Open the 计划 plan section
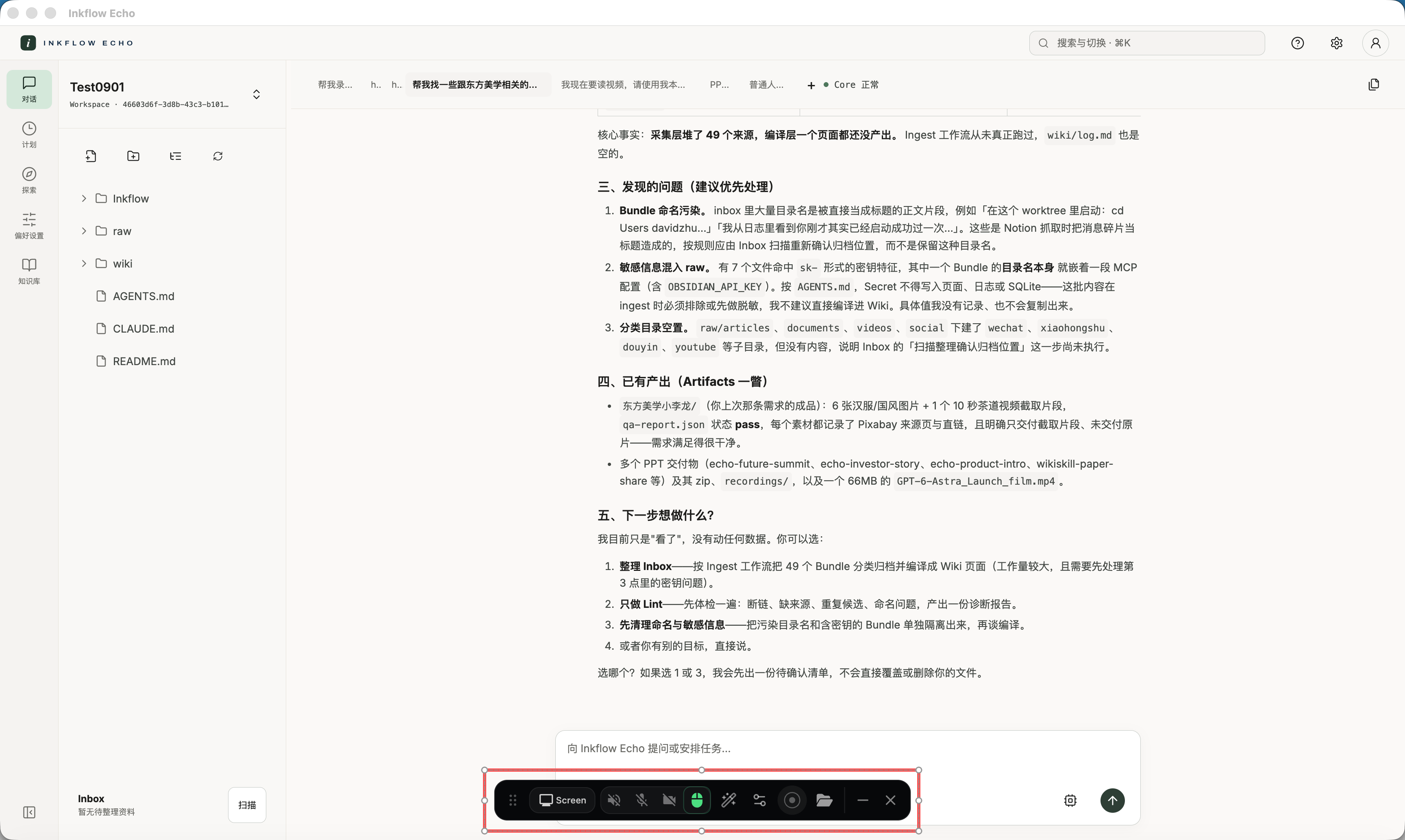The width and height of the screenshot is (1405, 840). click(29, 135)
